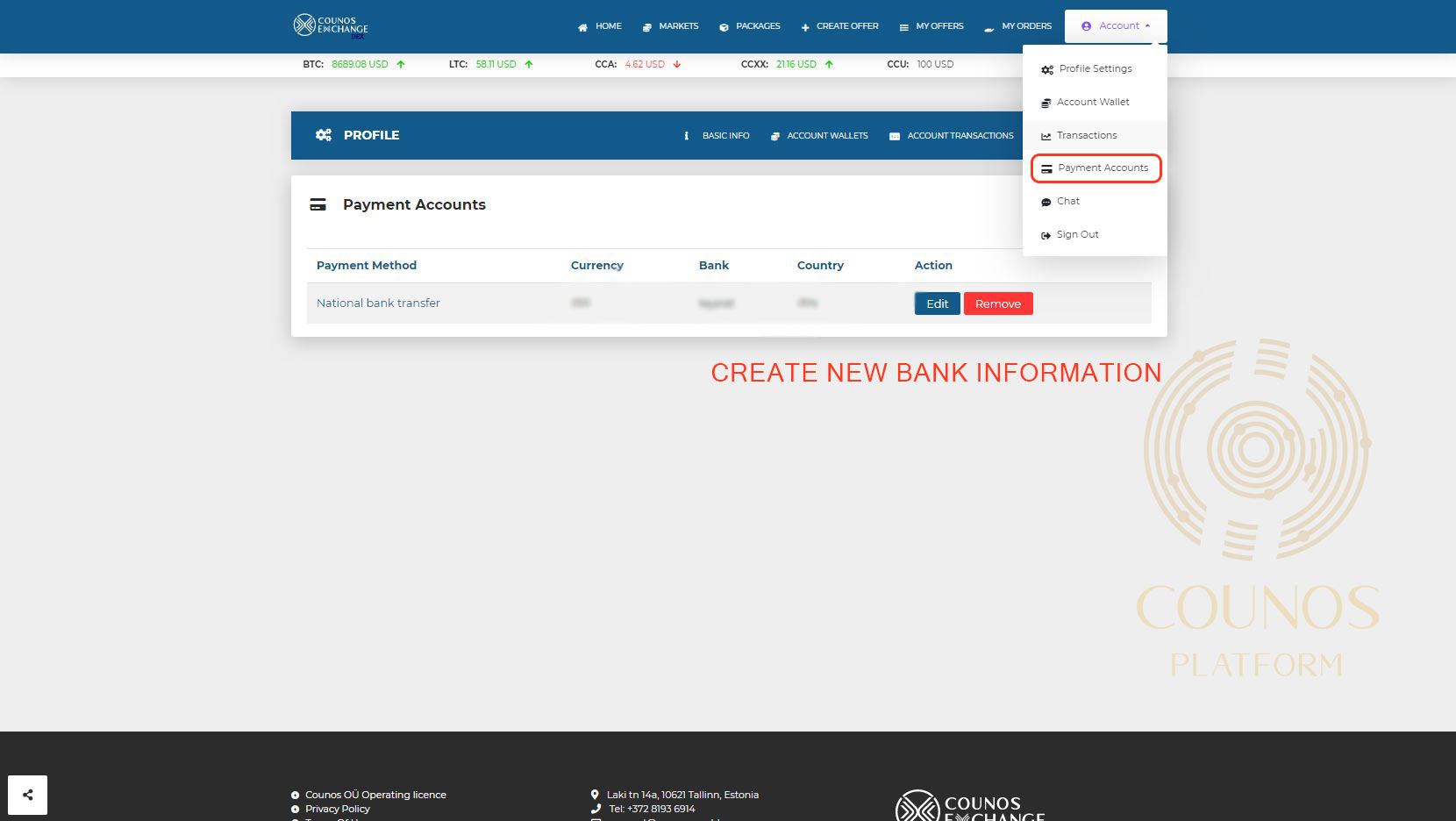Viewport: 1456px width, 821px height.
Task: Click the card icon next to Payment Accounts
Action: pos(1046,168)
